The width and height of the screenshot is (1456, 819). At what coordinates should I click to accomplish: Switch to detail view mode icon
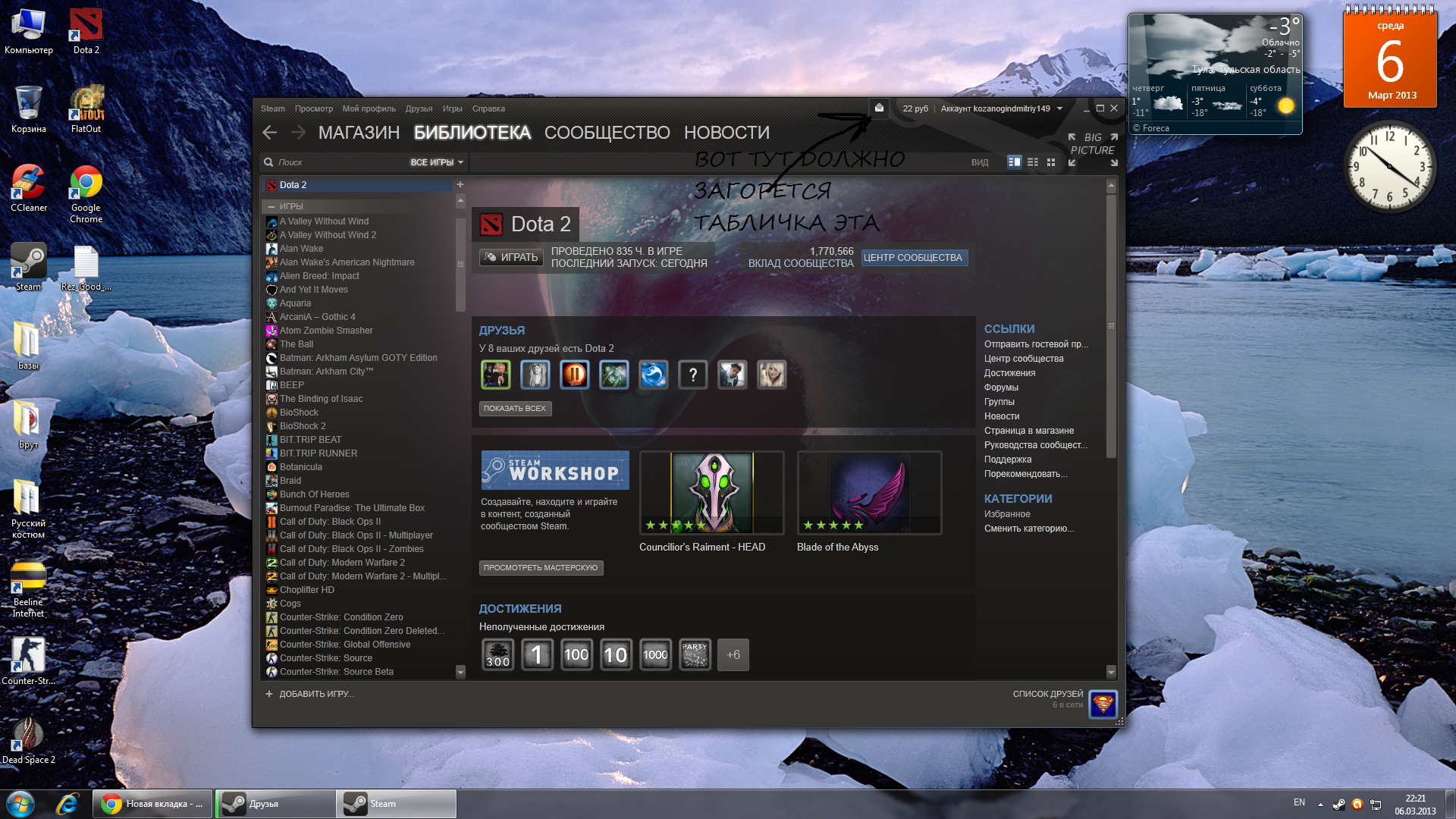point(1014,162)
